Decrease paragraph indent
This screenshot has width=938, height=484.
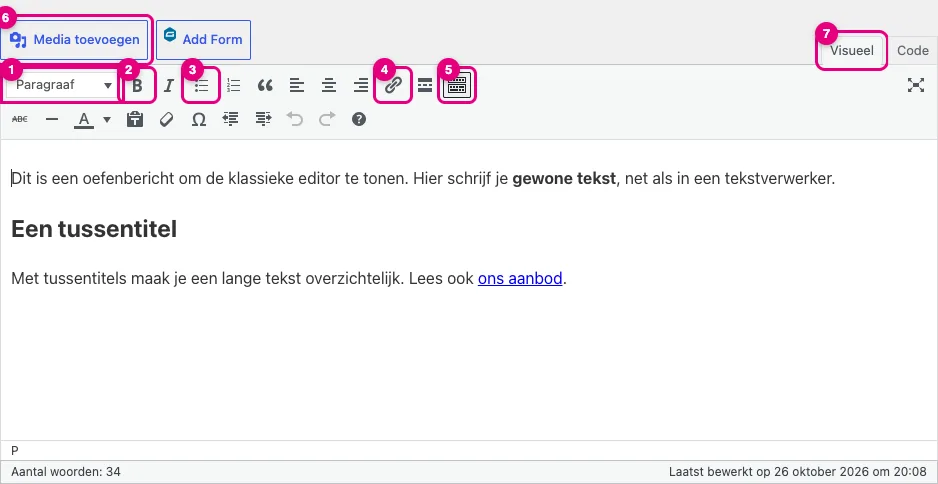pyautogui.click(x=230, y=119)
